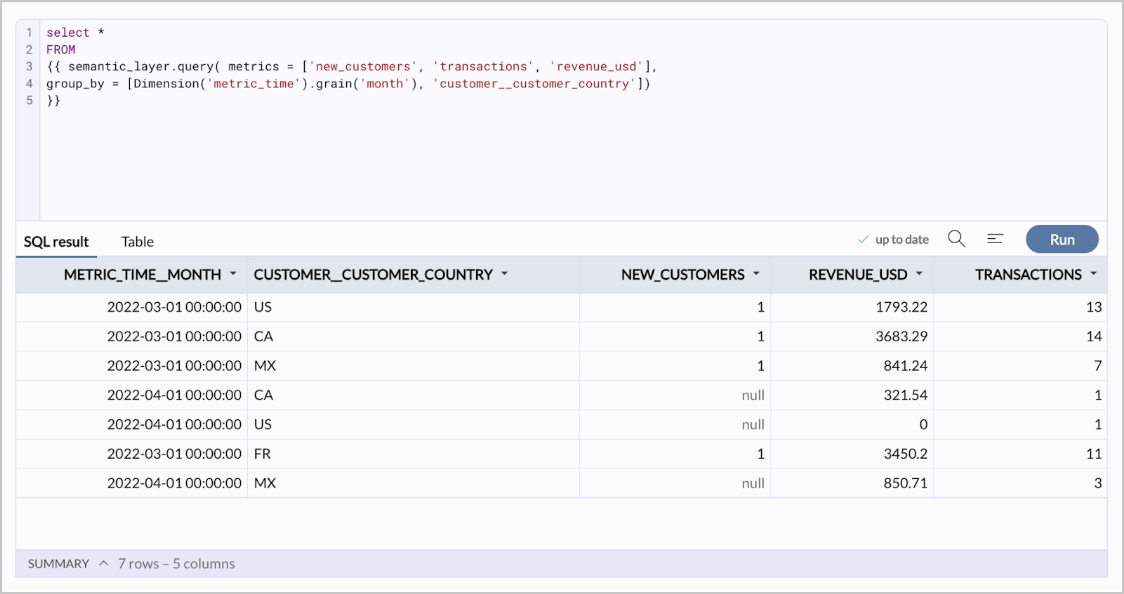1124x594 pixels.
Task: Switch to the SQL result tab
Action: [56, 241]
